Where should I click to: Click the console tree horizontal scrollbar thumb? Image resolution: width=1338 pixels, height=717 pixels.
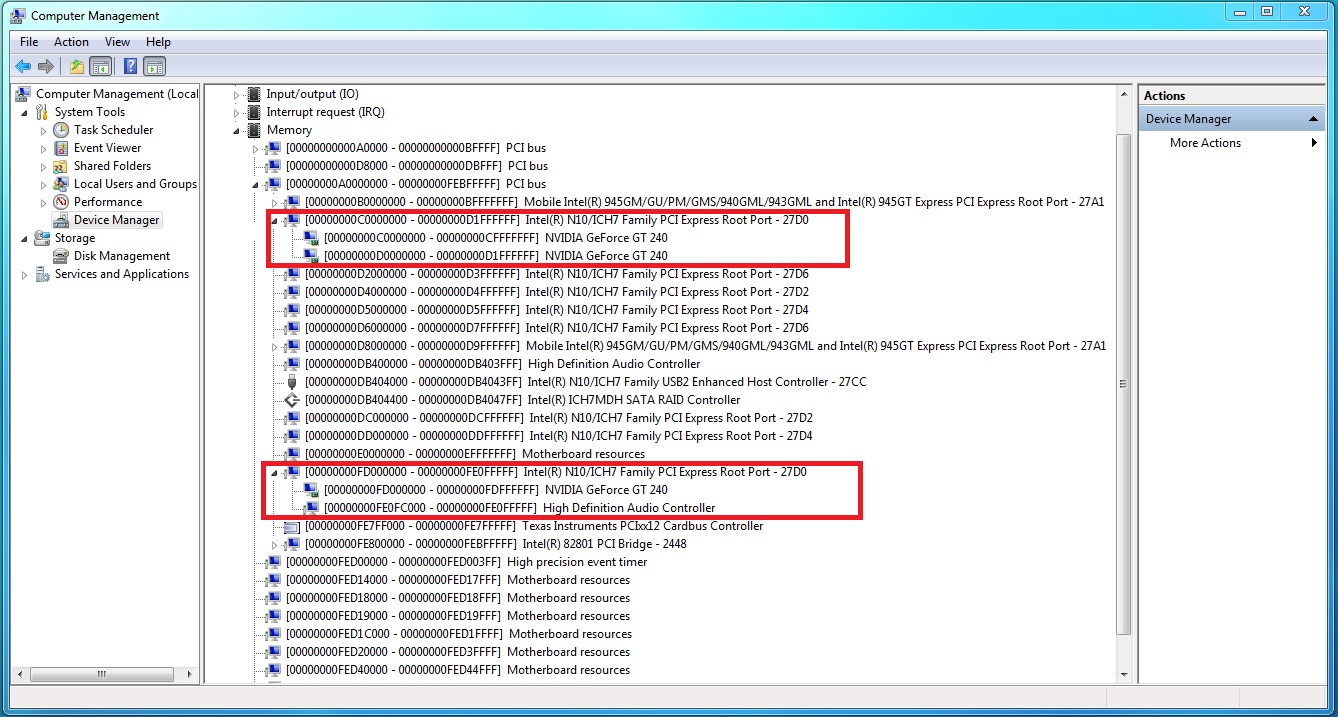point(100,675)
